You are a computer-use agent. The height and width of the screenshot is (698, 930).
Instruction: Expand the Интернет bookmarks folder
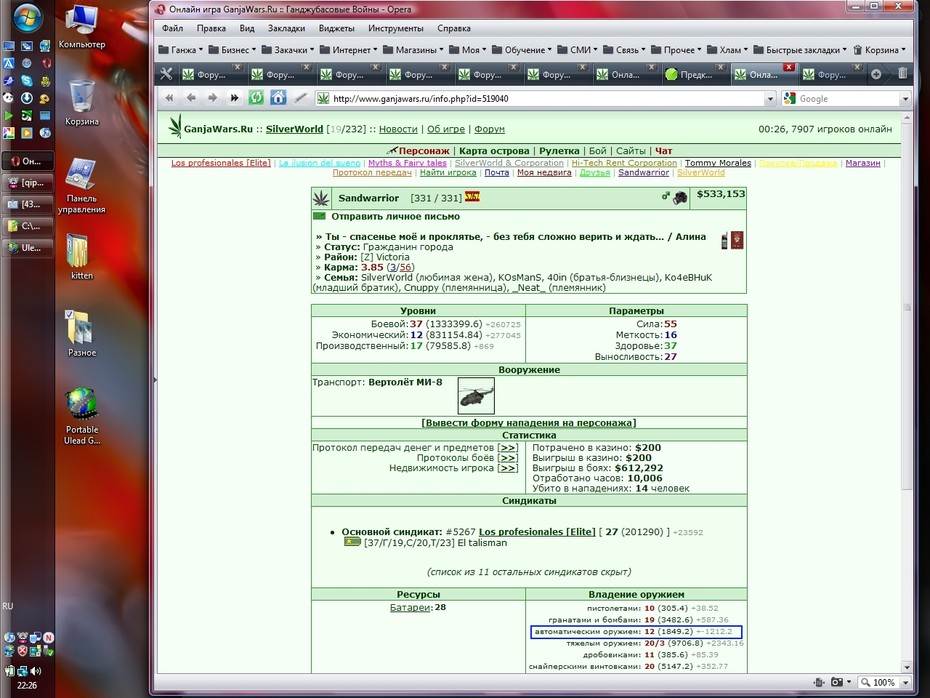[x=349, y=50]
